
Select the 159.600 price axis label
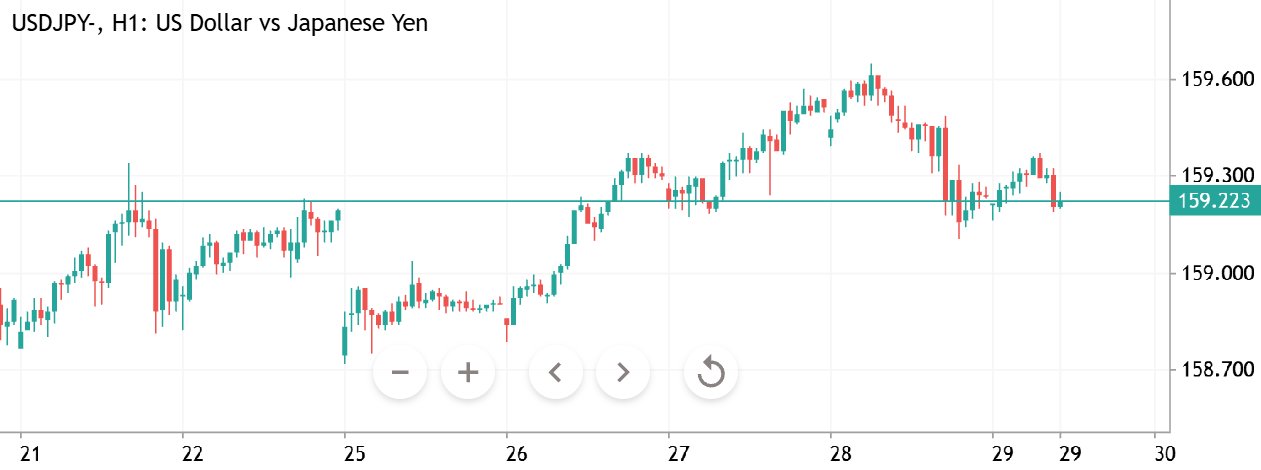(x=1213, y=79)
